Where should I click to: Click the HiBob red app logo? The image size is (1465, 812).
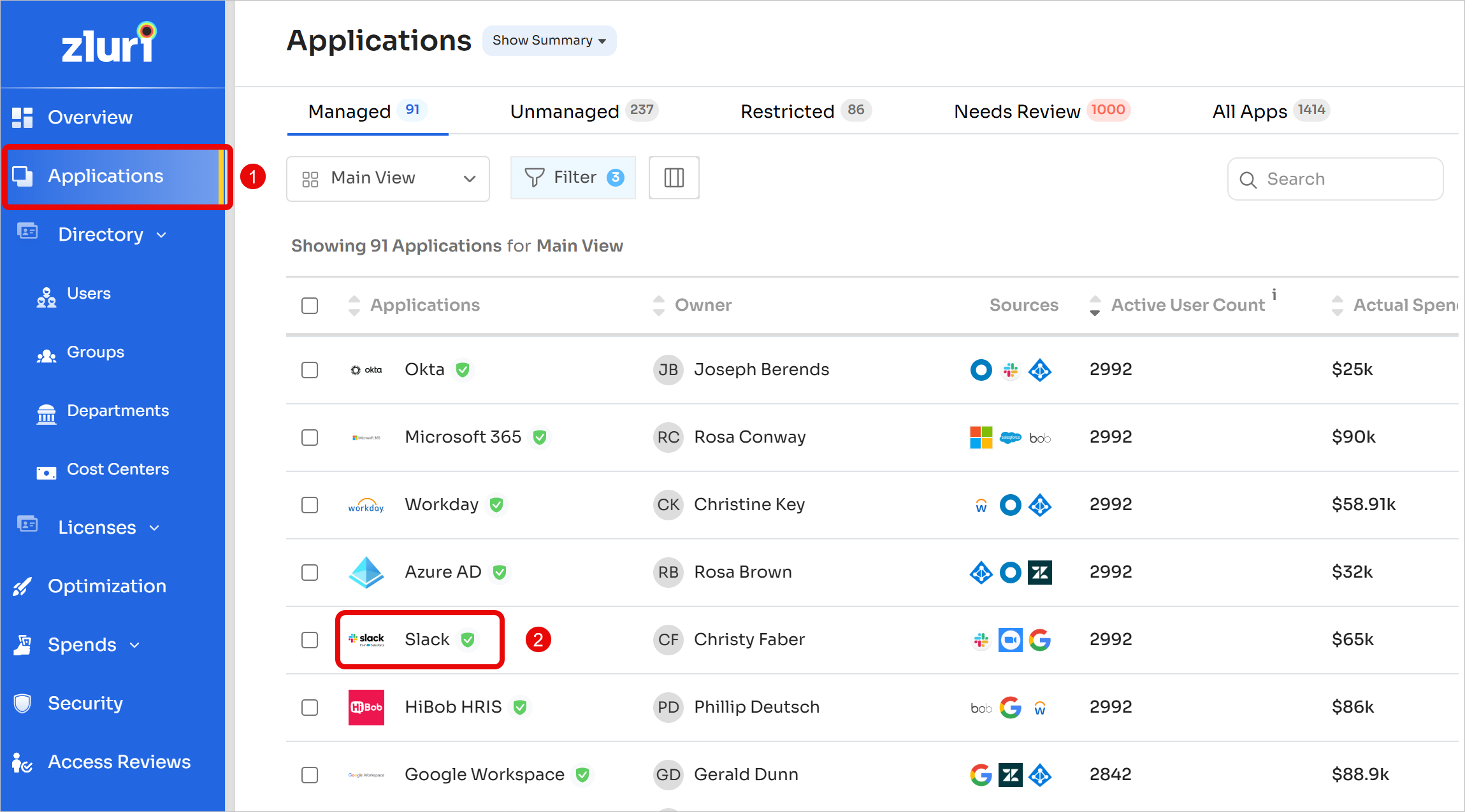pos(366,707)
